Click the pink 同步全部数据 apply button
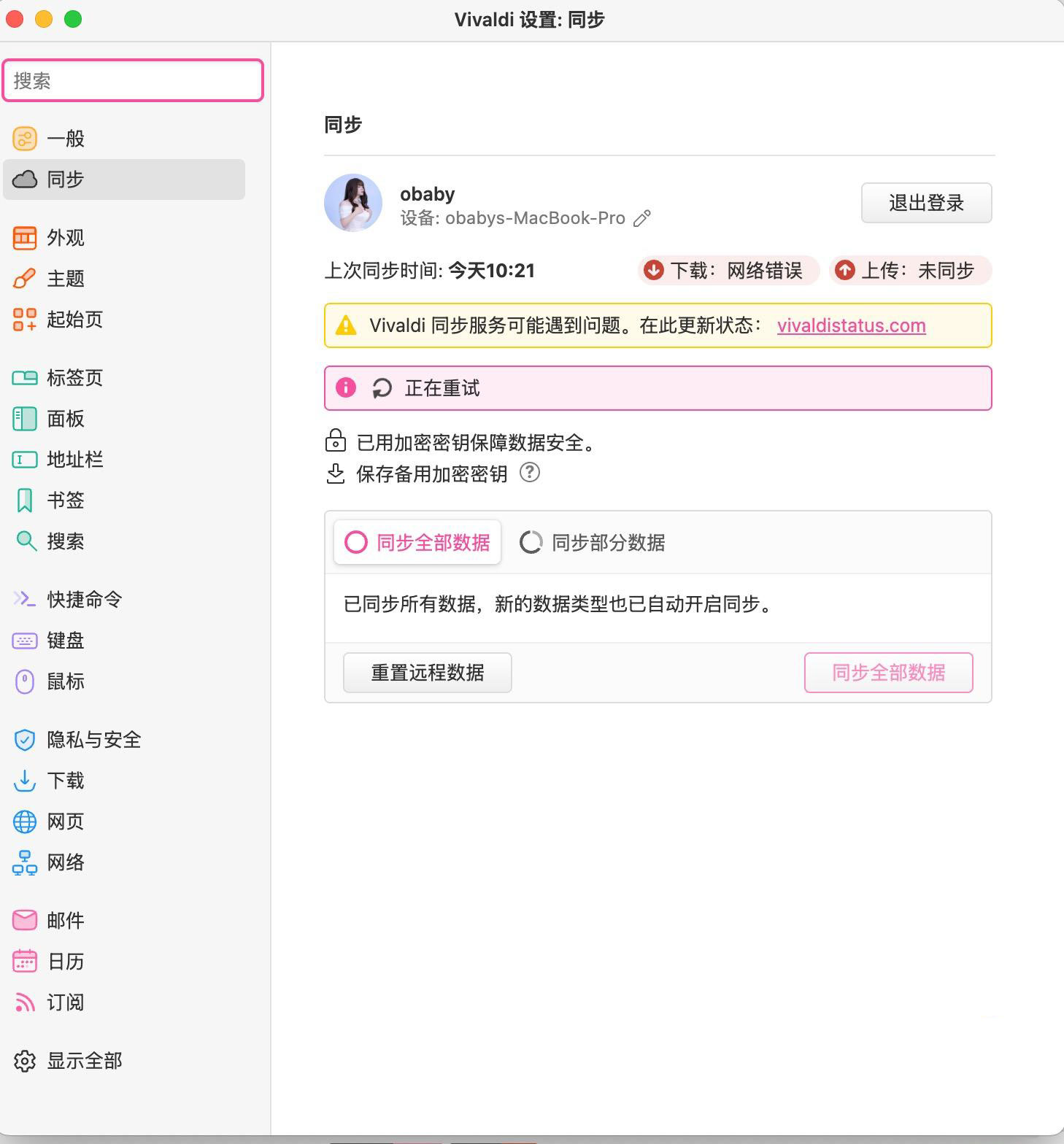The height and width of the screenshot is (1144, 1064). (888, 673)
